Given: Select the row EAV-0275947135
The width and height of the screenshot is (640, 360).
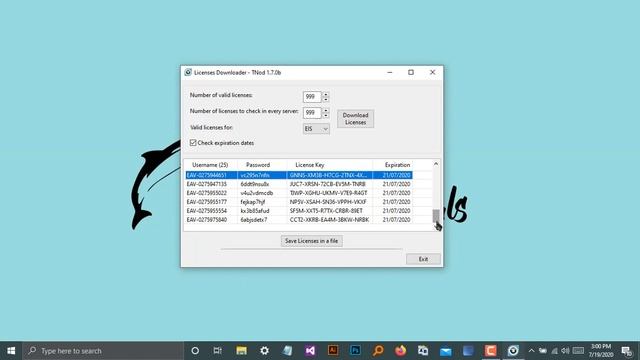Looking at the screenshot, I should click(298, 184).
